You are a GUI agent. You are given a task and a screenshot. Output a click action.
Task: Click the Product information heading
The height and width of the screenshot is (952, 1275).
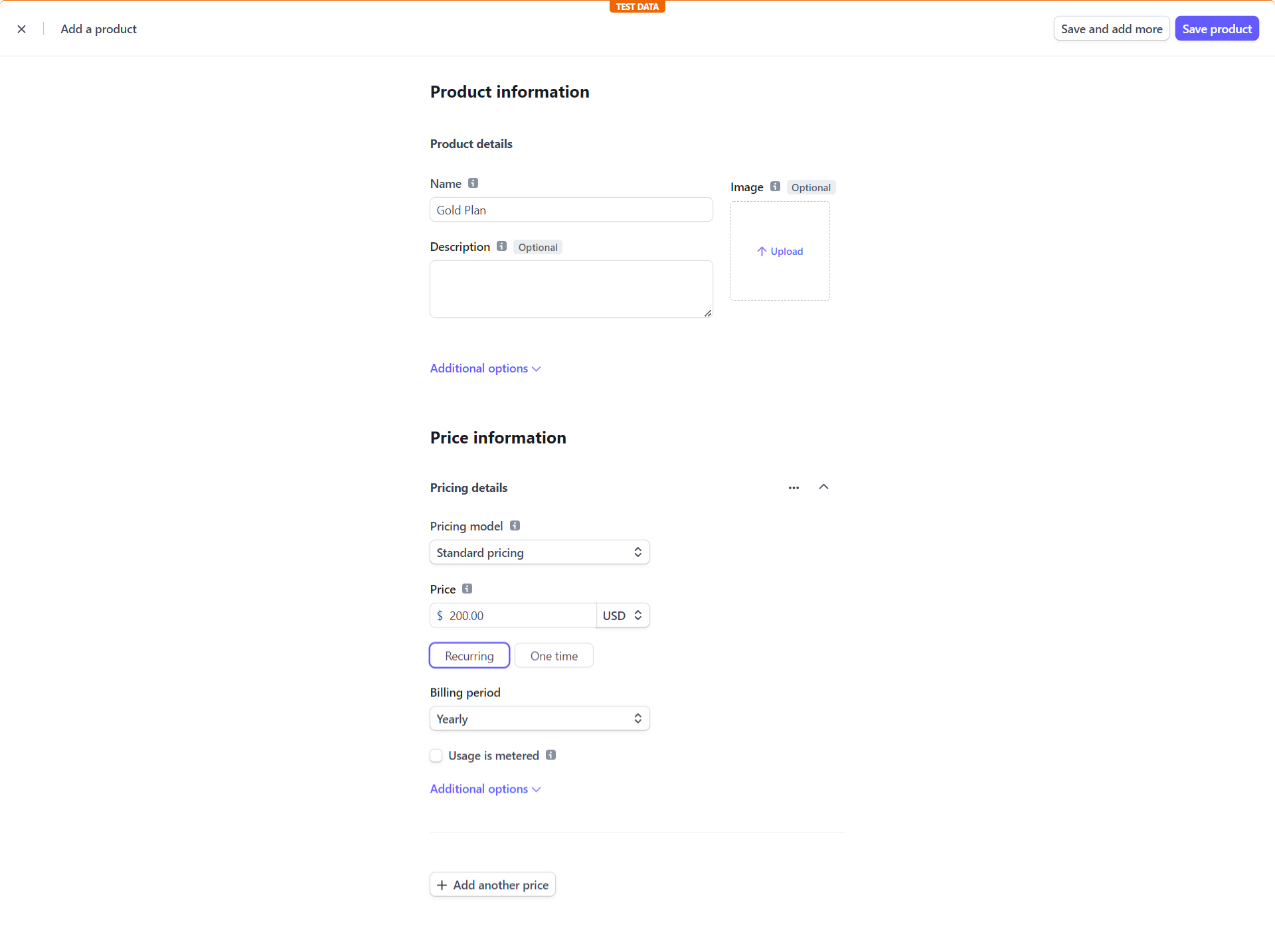point(510,92)
